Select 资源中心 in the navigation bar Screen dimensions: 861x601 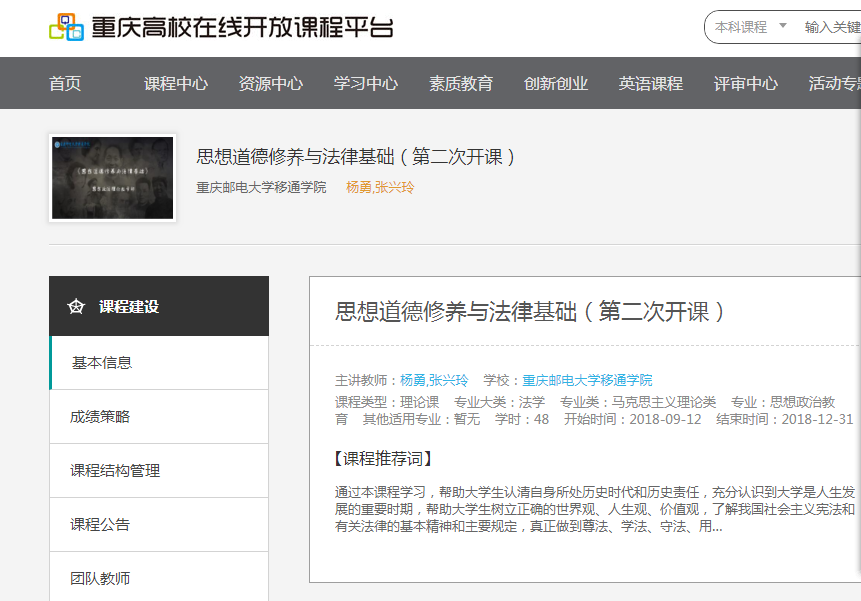[x=271, y=84]
